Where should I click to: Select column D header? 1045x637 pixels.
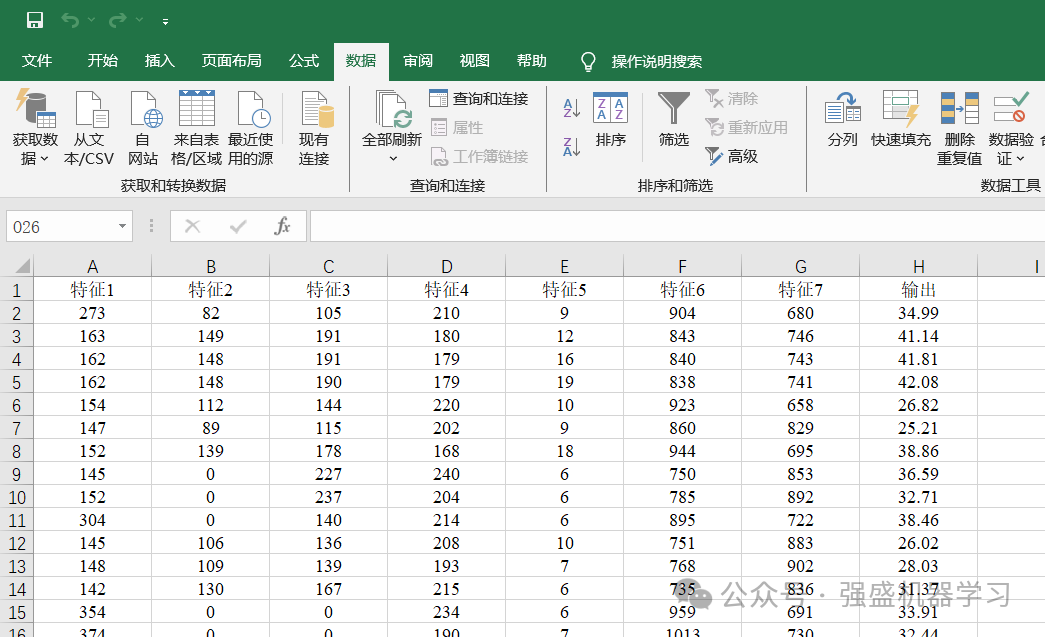447,267
